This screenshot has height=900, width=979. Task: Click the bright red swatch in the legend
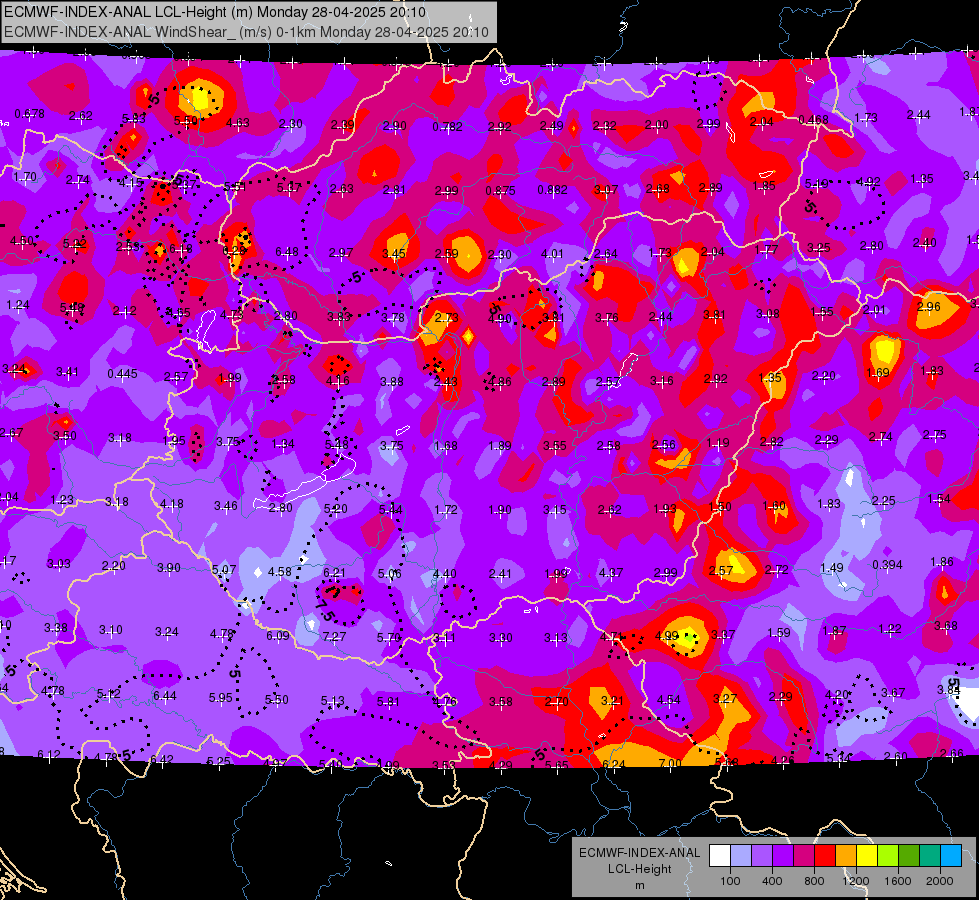(825, 856)
